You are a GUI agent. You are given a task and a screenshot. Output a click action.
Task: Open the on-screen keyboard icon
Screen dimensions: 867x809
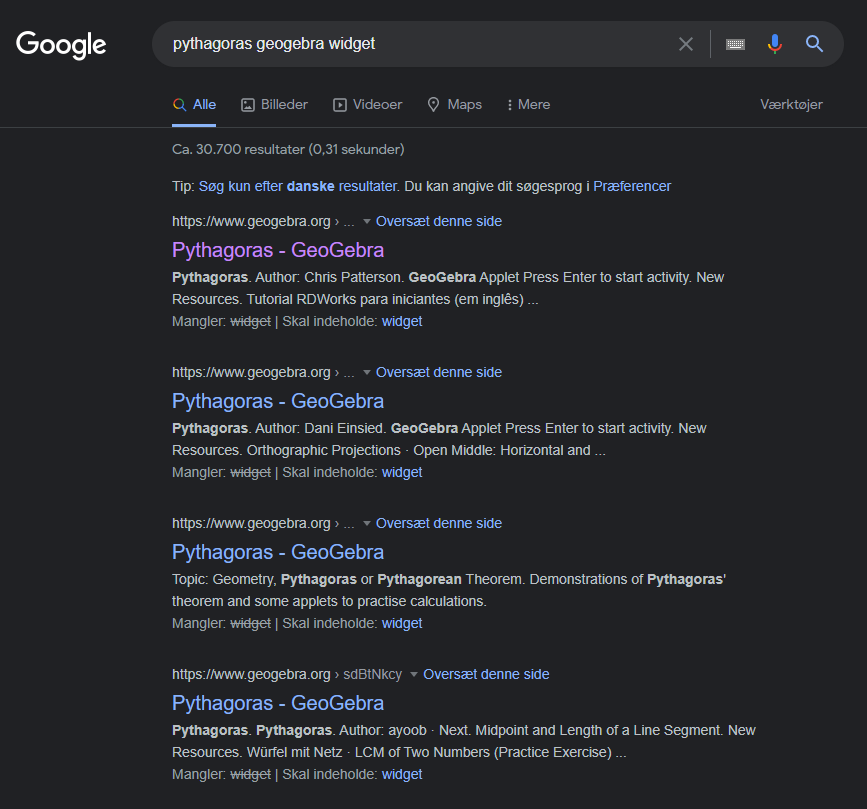pyautogui.click(x=736, y=44)
